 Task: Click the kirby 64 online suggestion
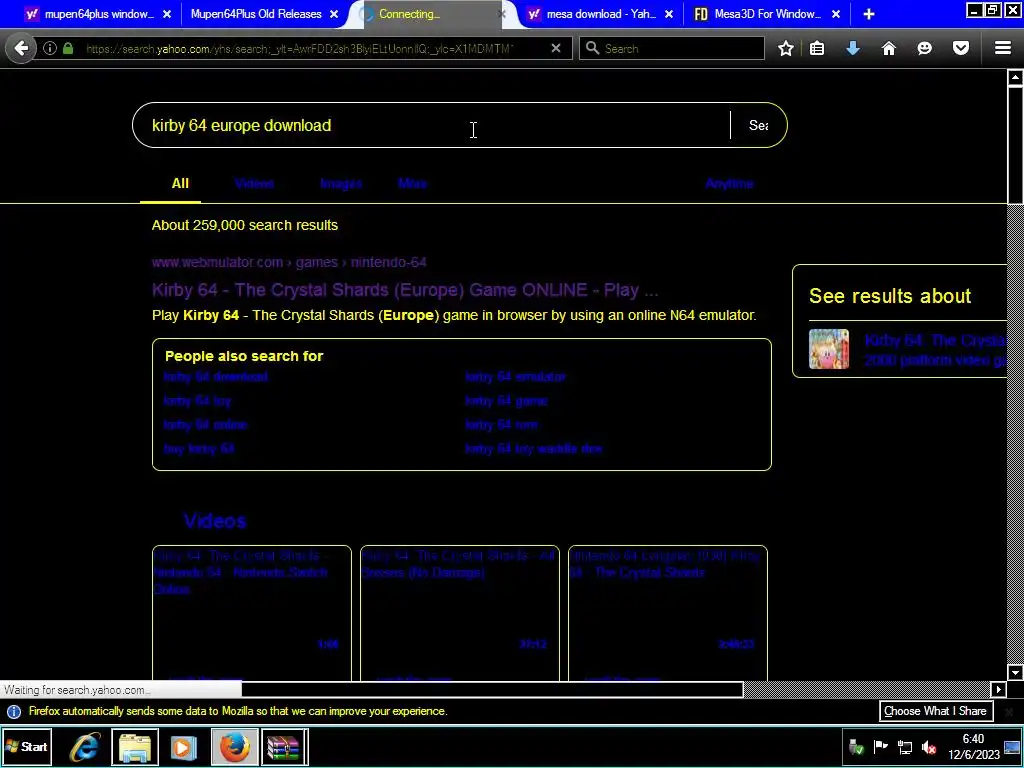click(x=205, y=424)
